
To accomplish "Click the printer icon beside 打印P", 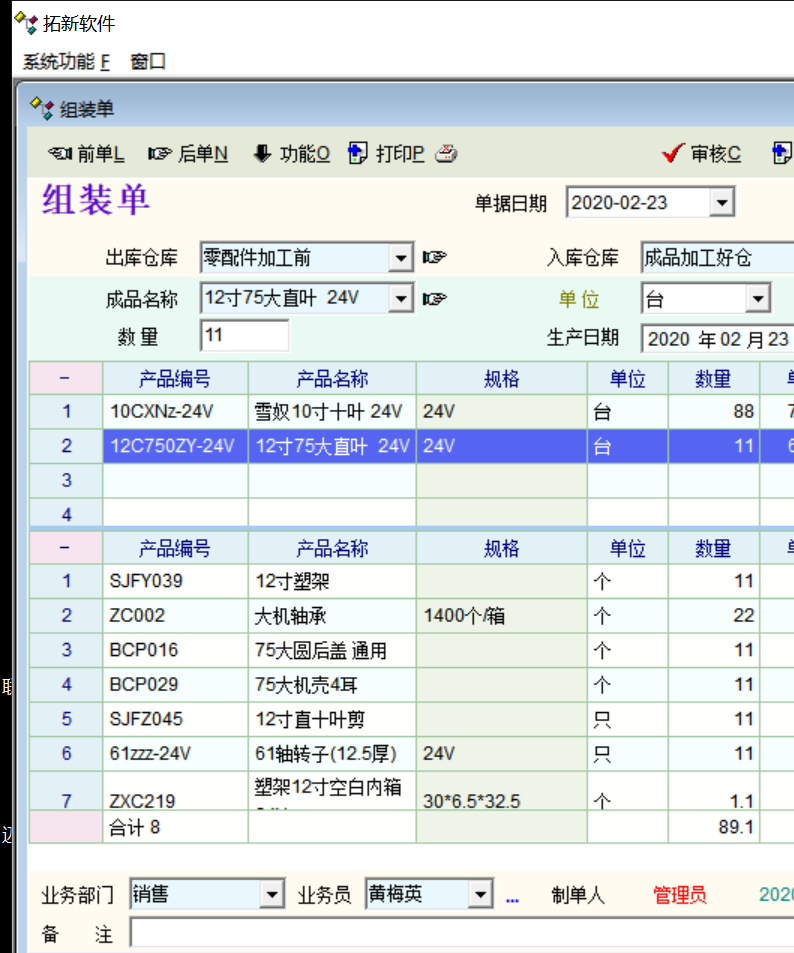I will (x=446, y=154).
